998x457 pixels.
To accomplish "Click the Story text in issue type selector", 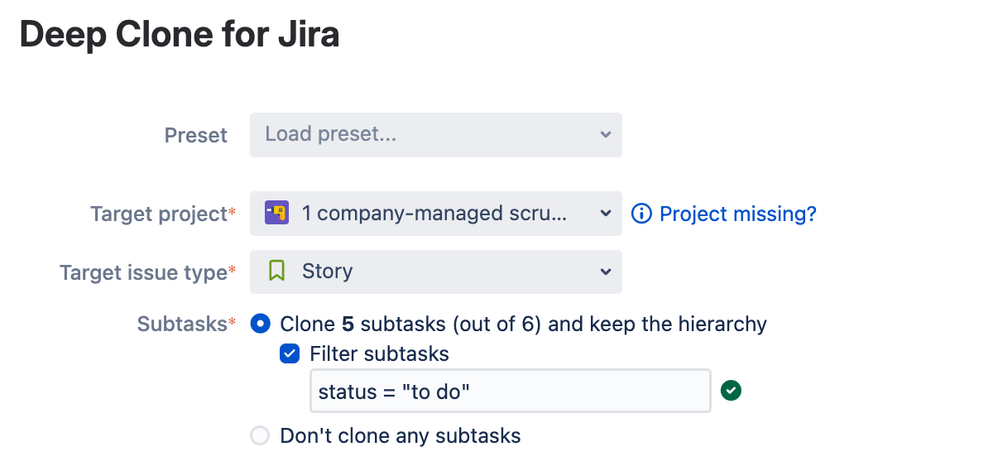I will click(327, 271).
